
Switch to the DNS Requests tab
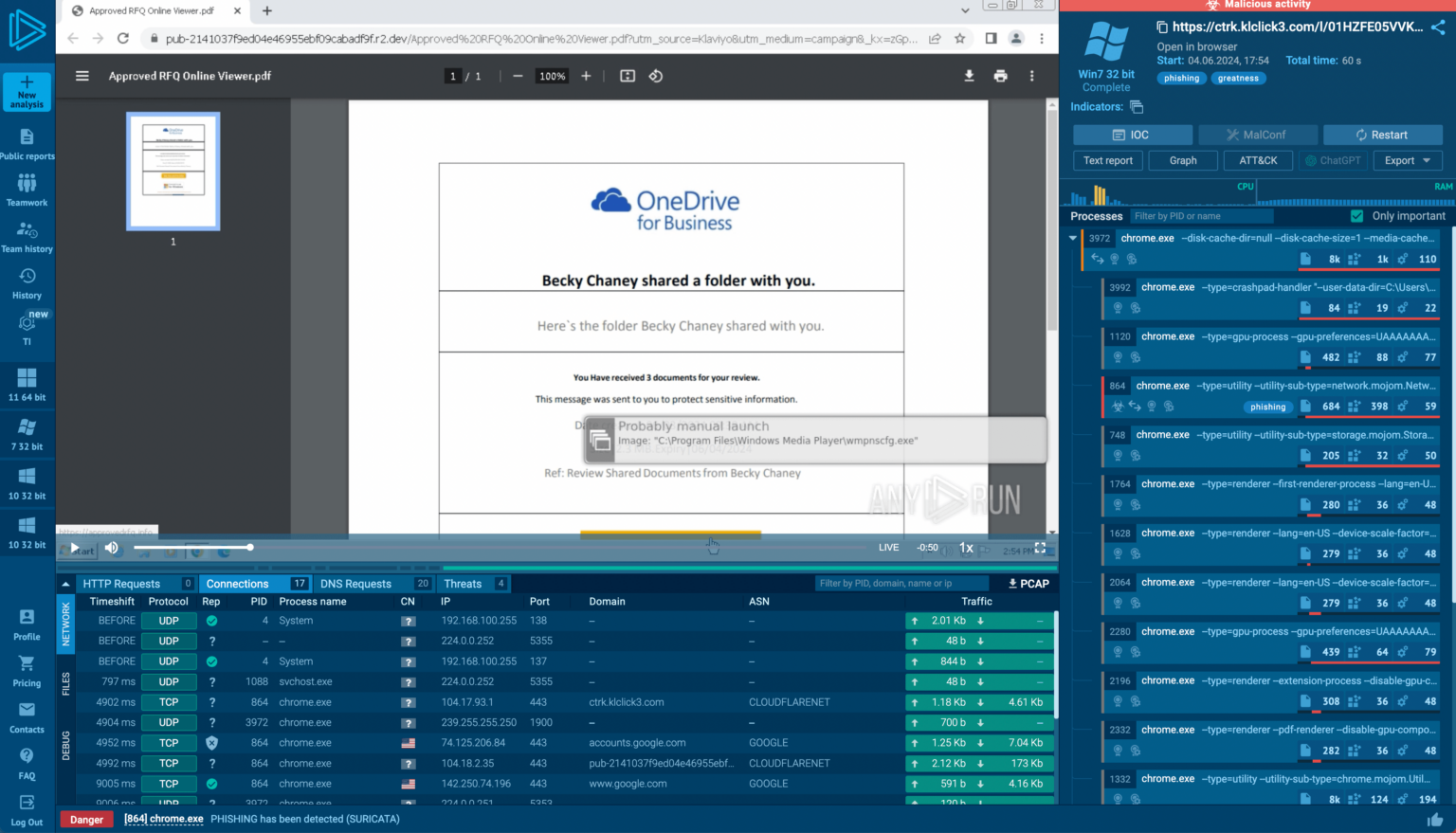coord(355,583)
